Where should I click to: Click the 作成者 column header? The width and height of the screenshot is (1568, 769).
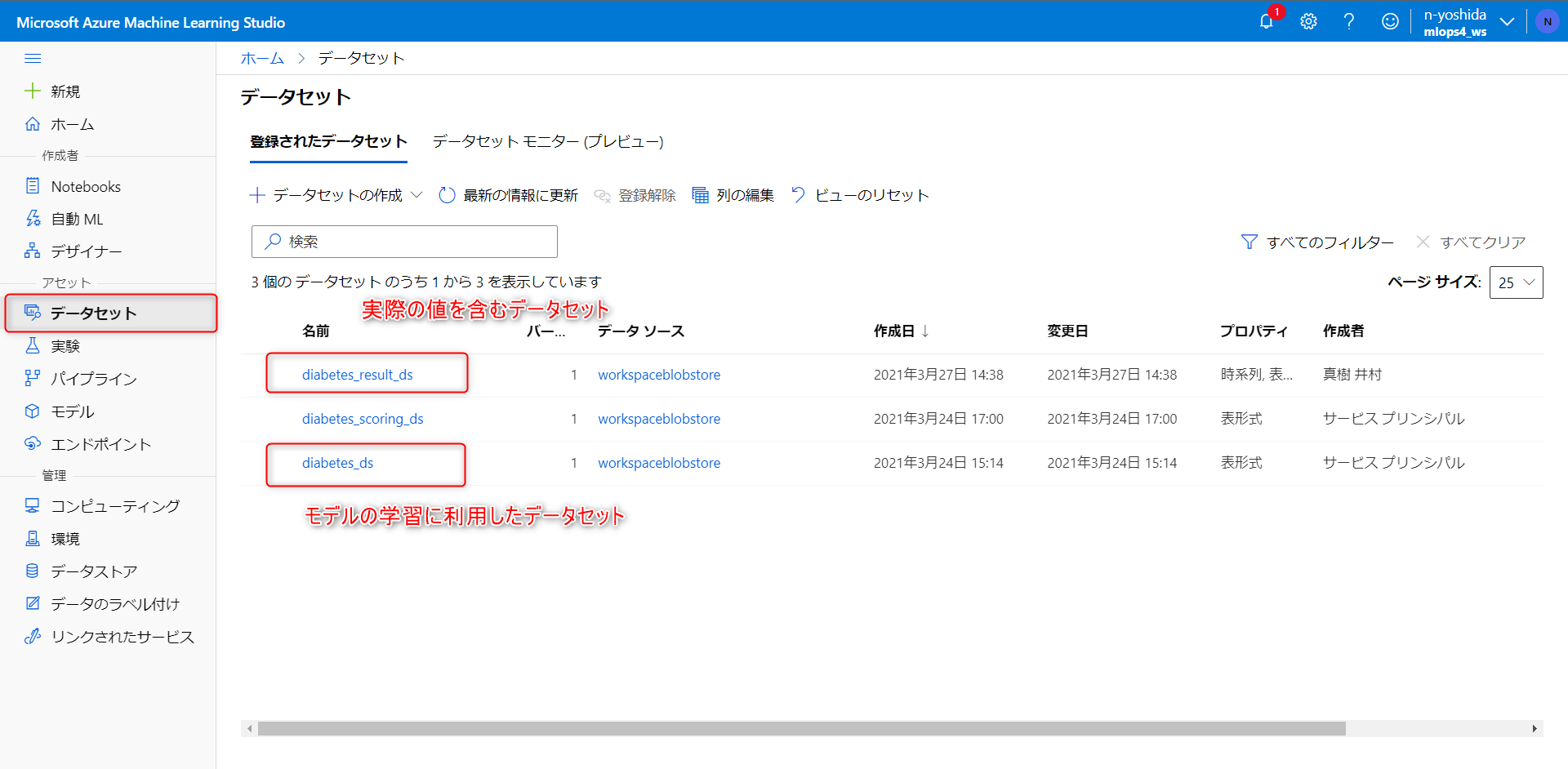click(x=1343, y=331)
